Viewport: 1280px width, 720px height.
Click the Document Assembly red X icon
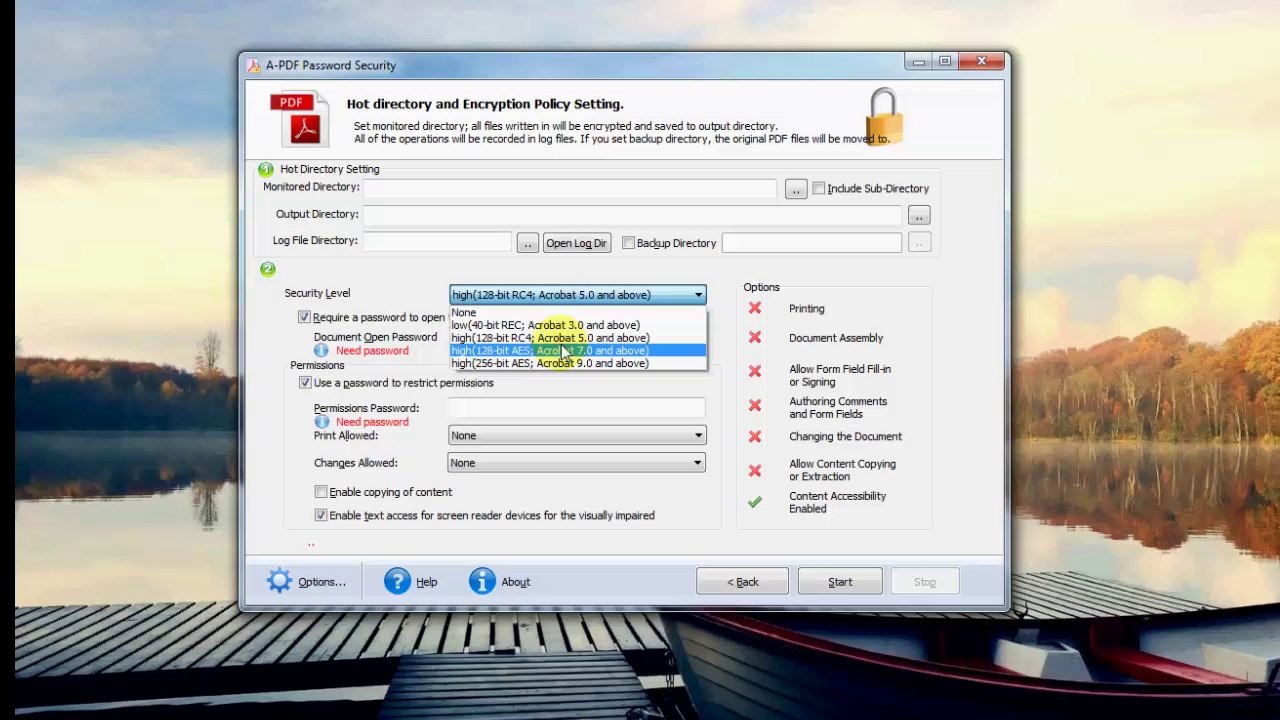[755, 338]
